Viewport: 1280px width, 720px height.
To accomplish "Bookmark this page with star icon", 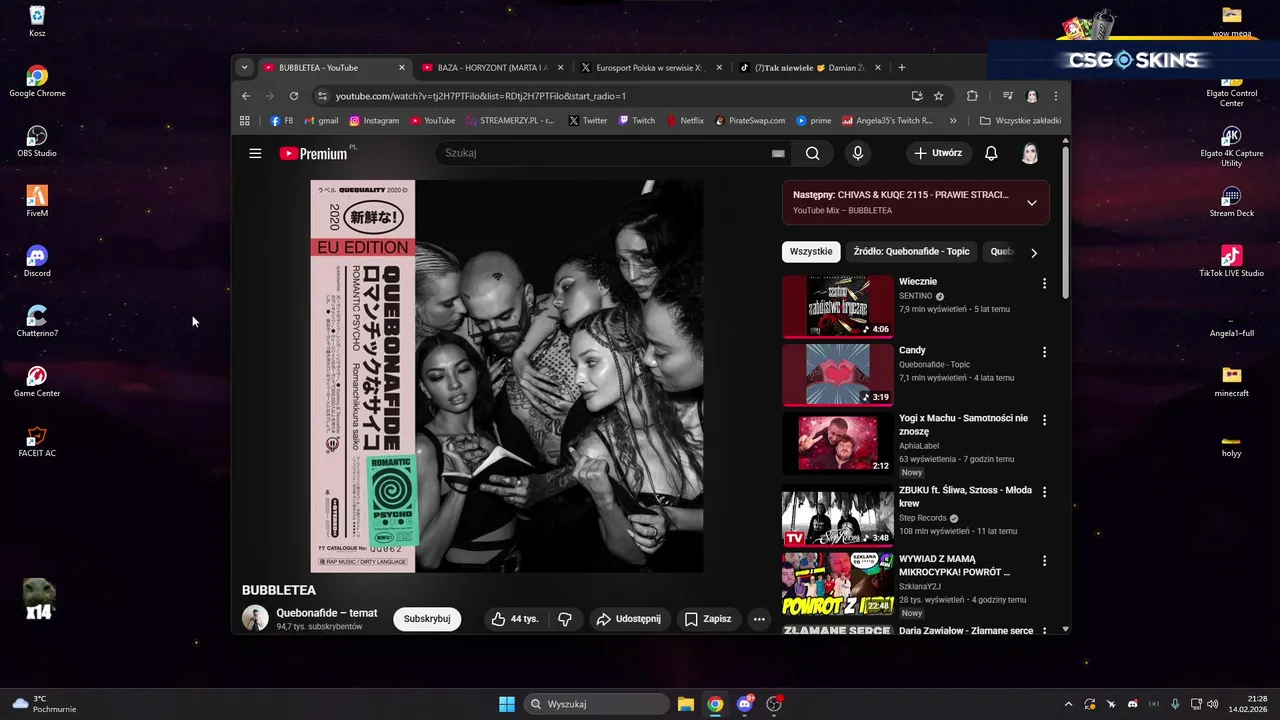I will point(938,96).
